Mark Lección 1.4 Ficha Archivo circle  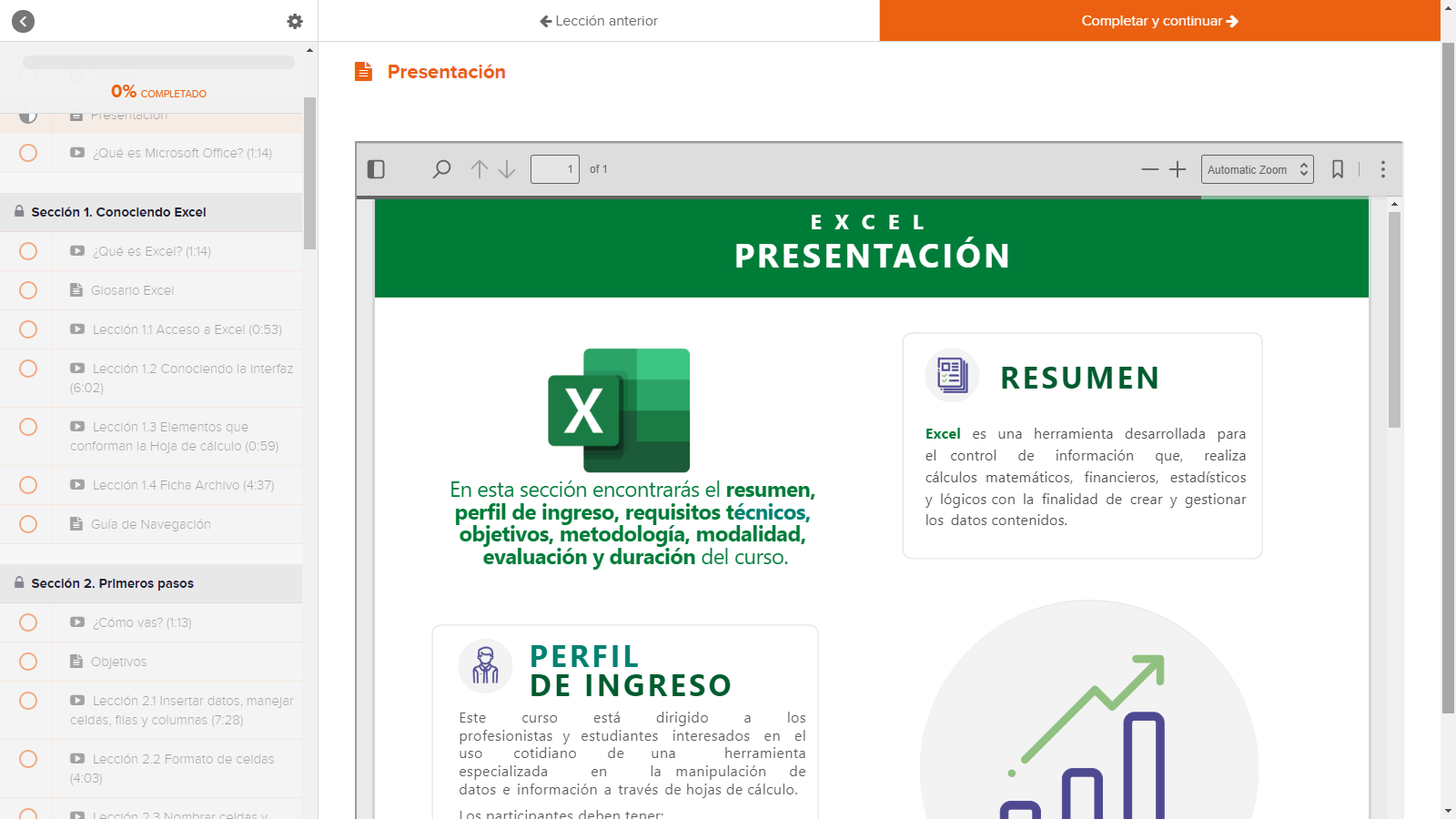(28, 485)
